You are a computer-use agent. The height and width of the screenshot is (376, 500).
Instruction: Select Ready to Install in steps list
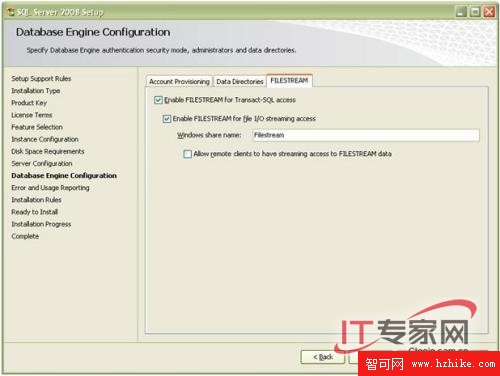[35, 212]
